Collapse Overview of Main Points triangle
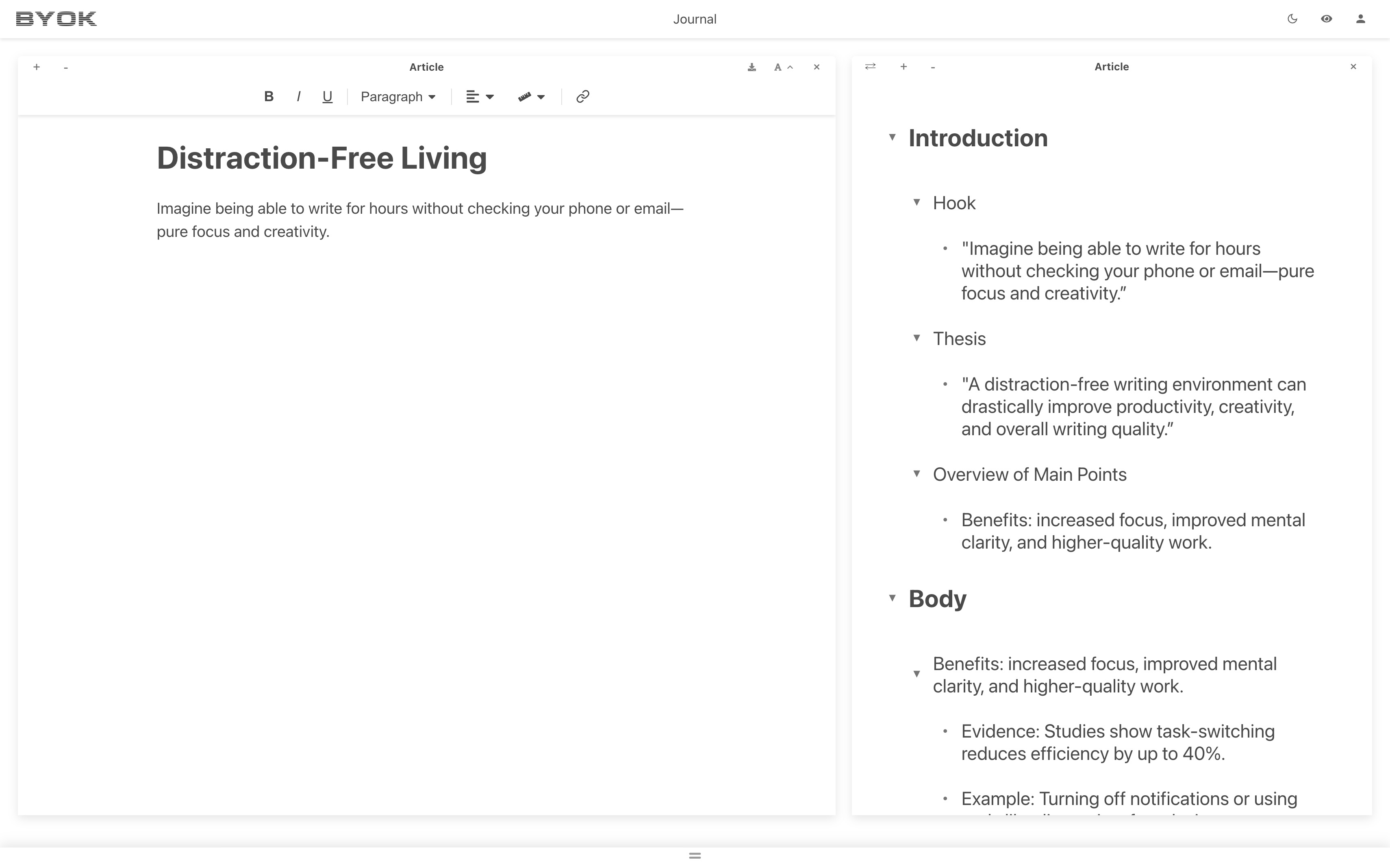This screenshot has width=1390, height=868. coord(917,473)
